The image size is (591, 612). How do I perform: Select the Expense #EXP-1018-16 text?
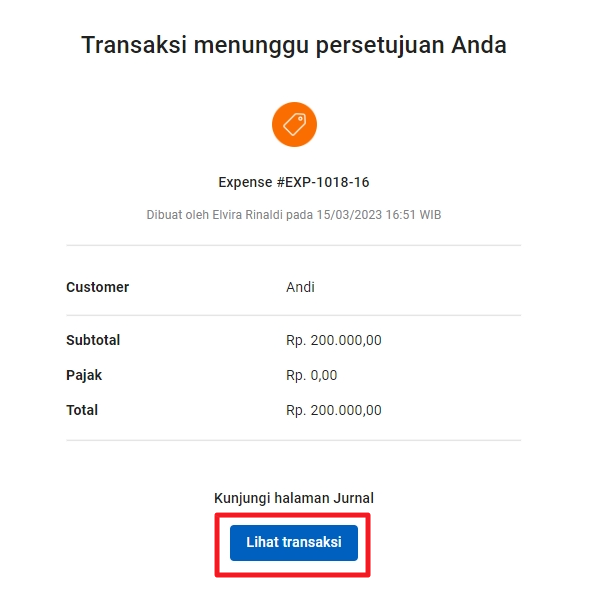point(294,182)
